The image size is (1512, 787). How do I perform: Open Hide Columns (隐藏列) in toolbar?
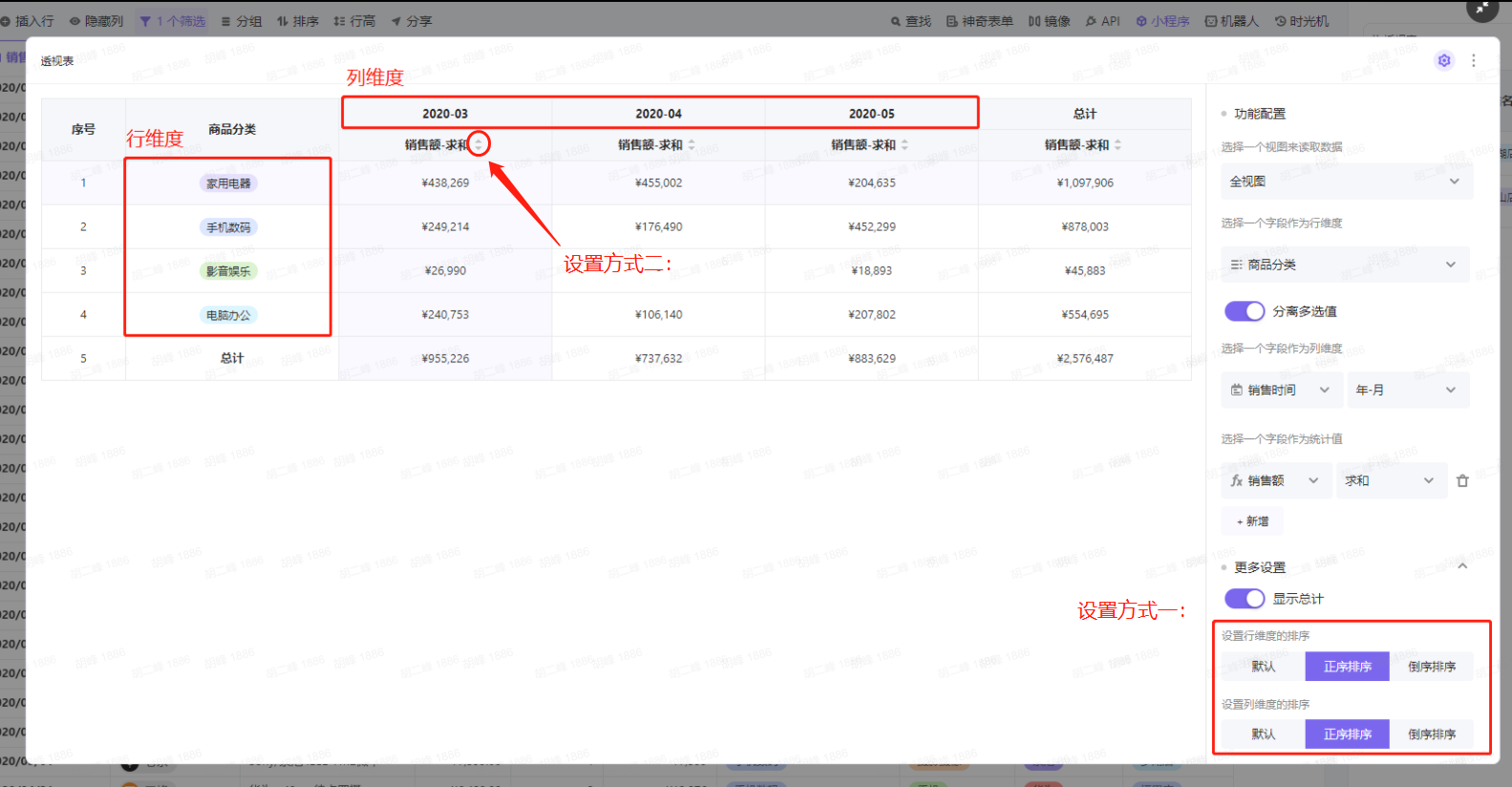tap(96, 21)
